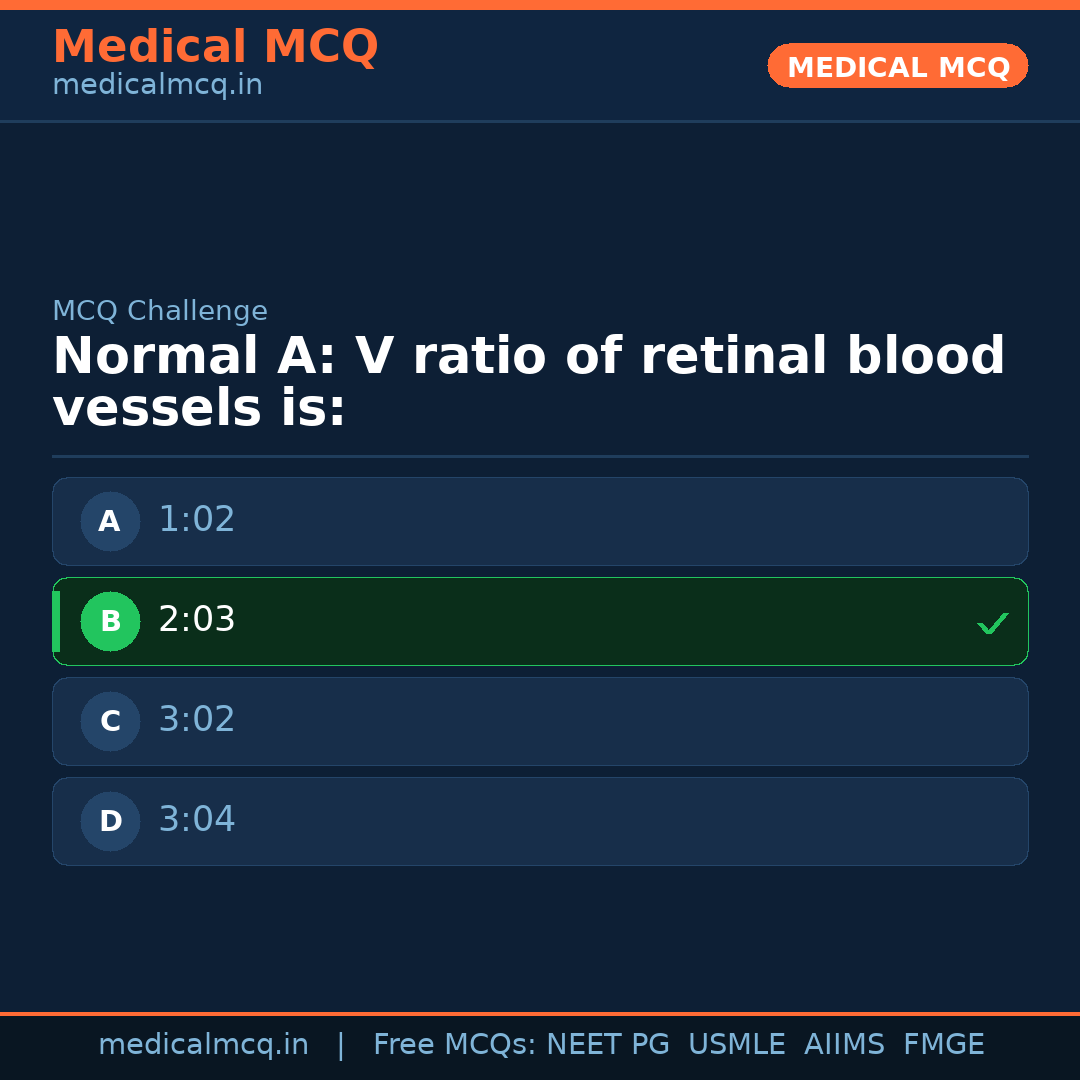Click the green checkmark icon on option B
This screenshot has height=1080, width=1080.
pos(992,623)
